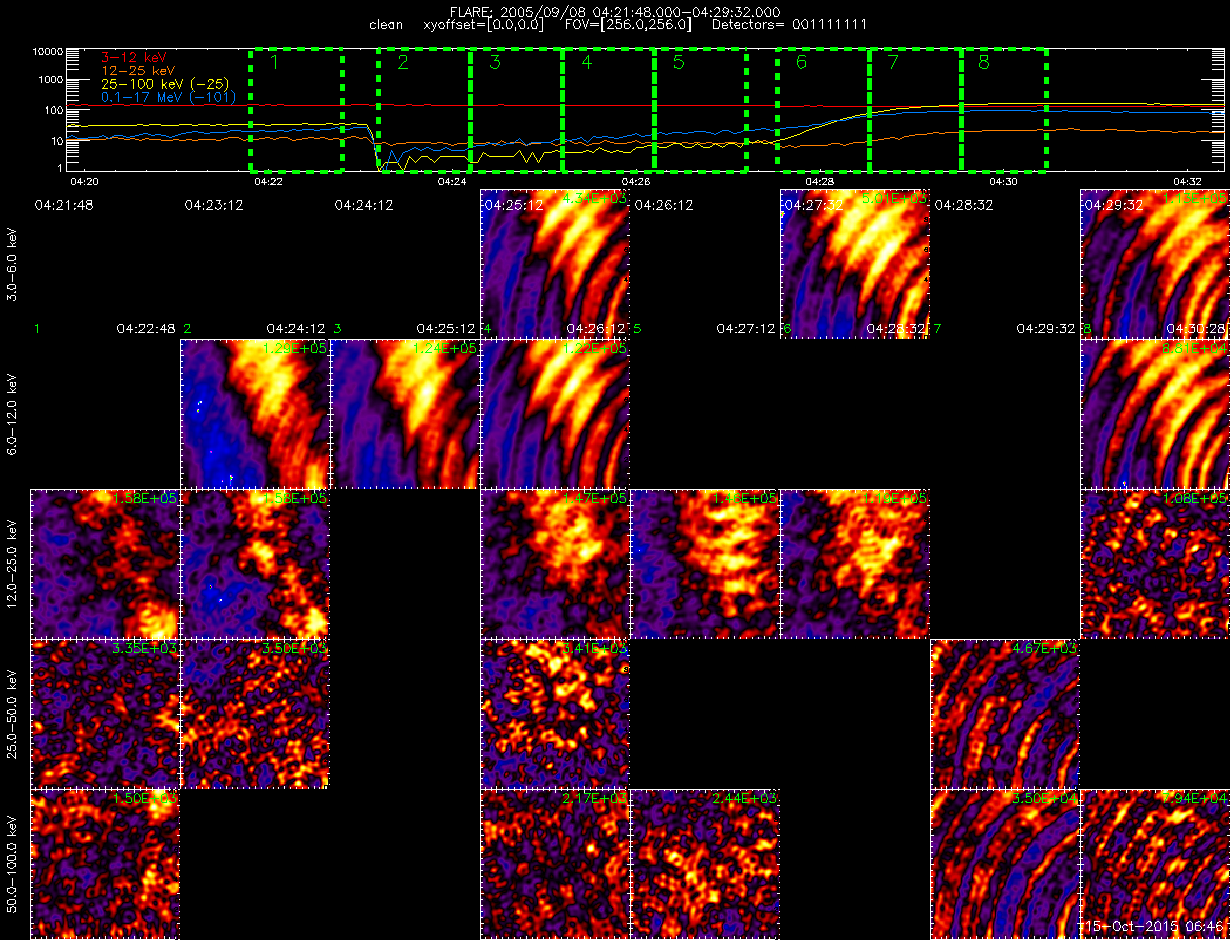
Task: Click the 'clean' algorithm label in the header
Action: (x=385, y=24)
